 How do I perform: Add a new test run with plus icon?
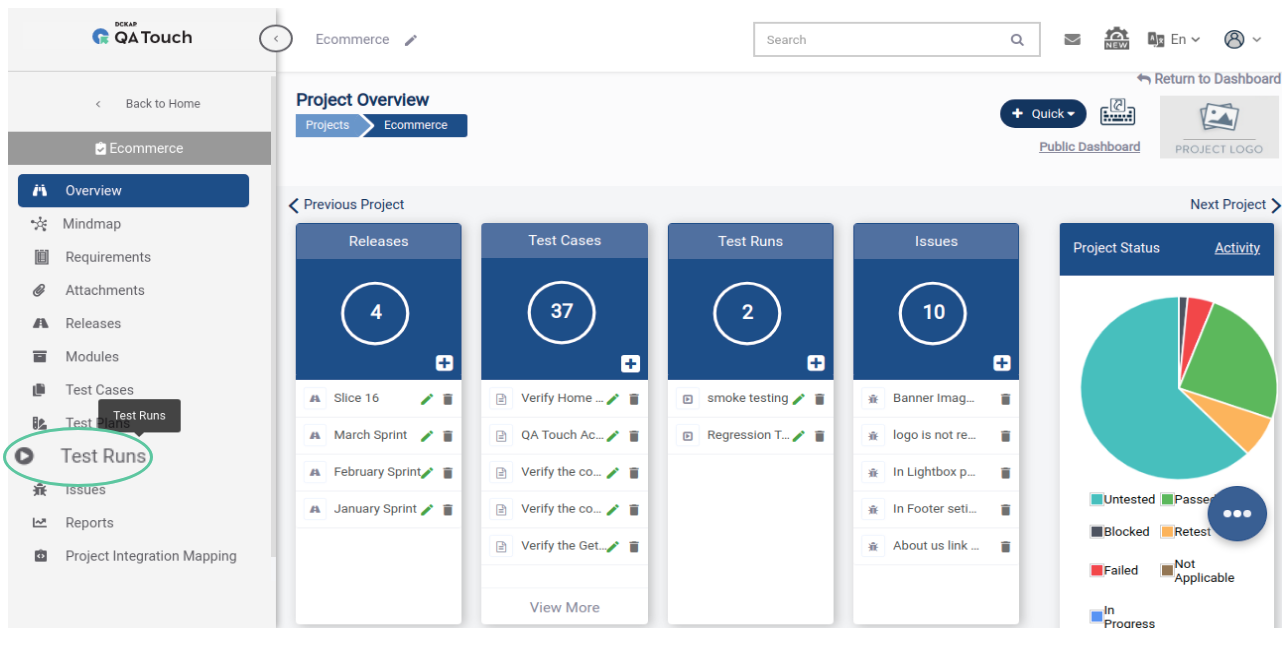[816, 363]
